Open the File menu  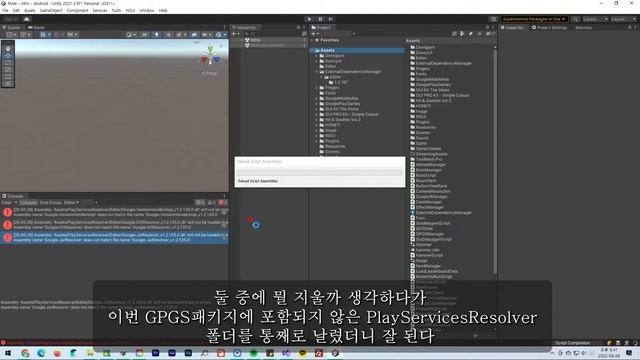pos(5,11)
